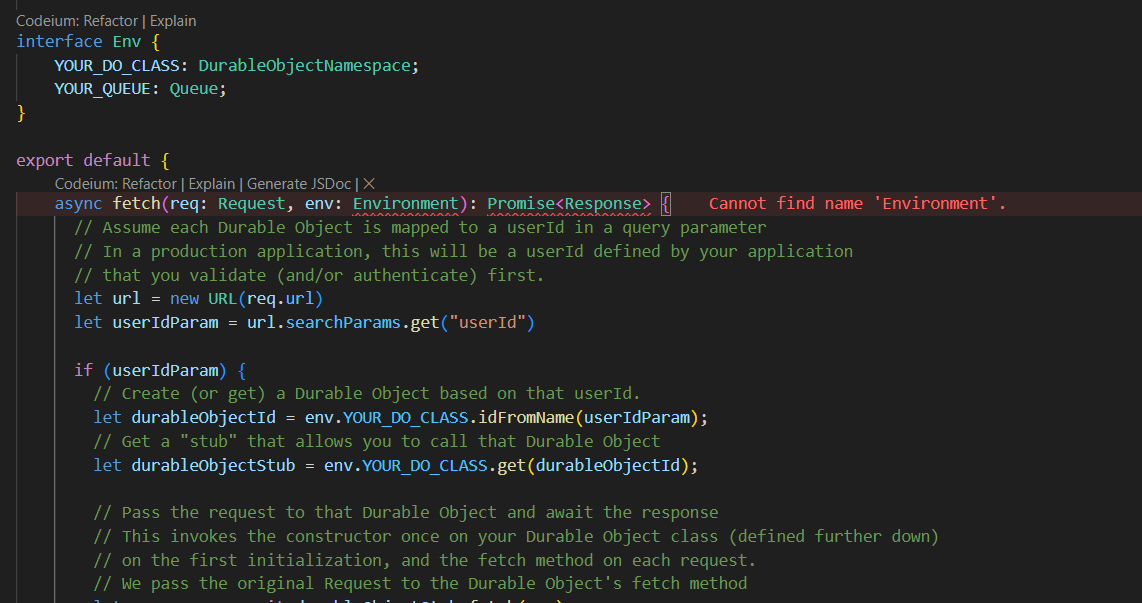Place cursor on YOUR_QUEUE property
This screenshot has height=603, width=1142.
pos(105,88)
